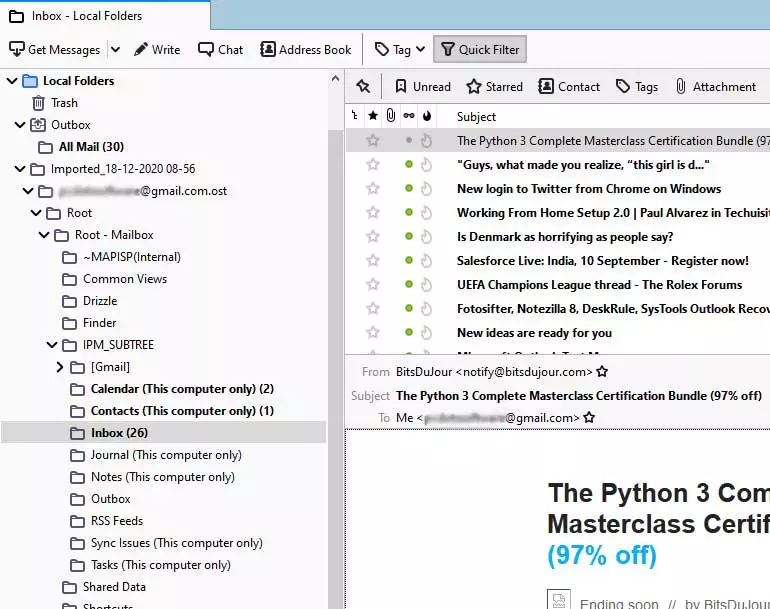
Task: Open Calendar (This computer only) folder
Action: point(182,389)
